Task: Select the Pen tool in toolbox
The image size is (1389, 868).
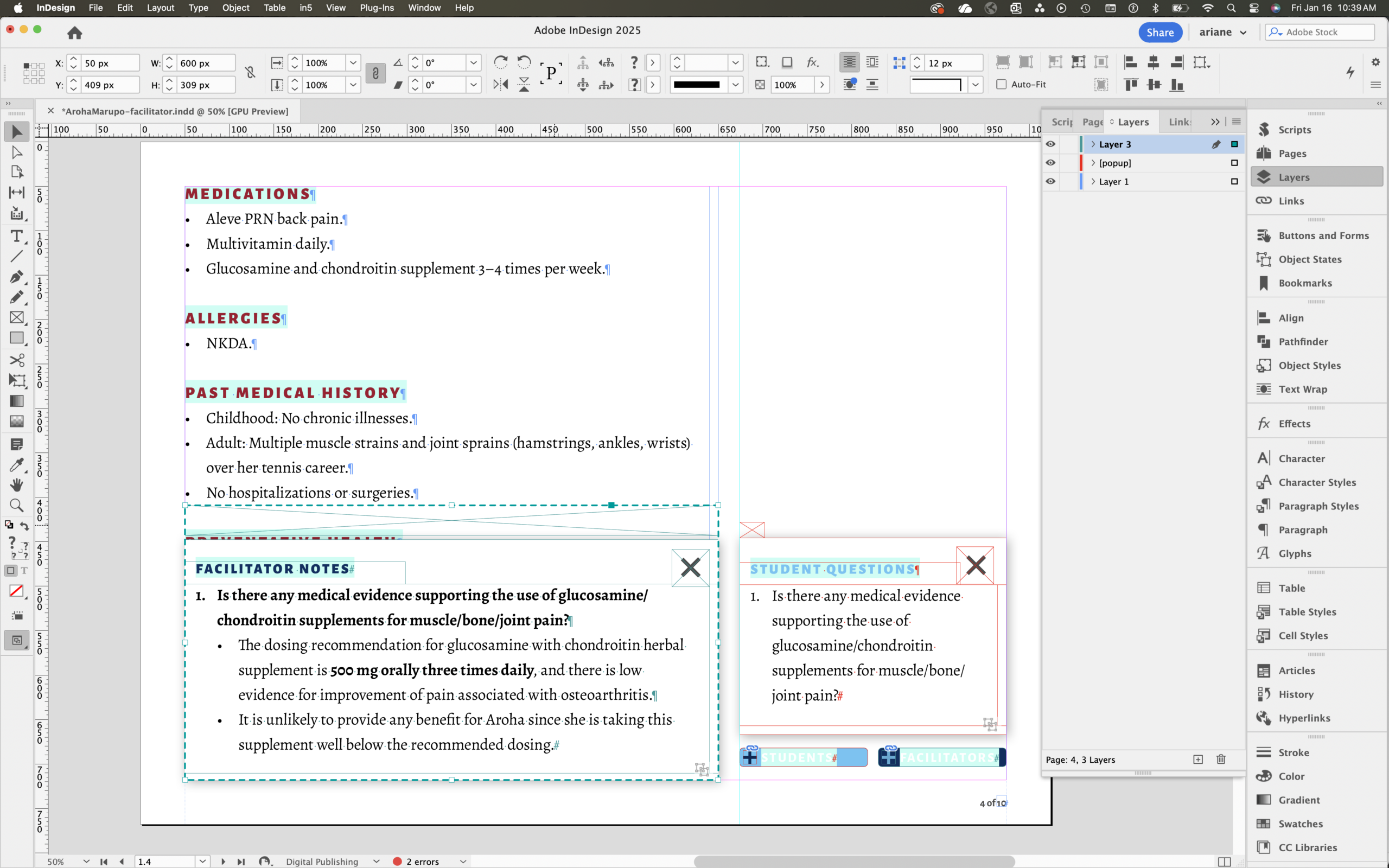Action: pos(17,277)
